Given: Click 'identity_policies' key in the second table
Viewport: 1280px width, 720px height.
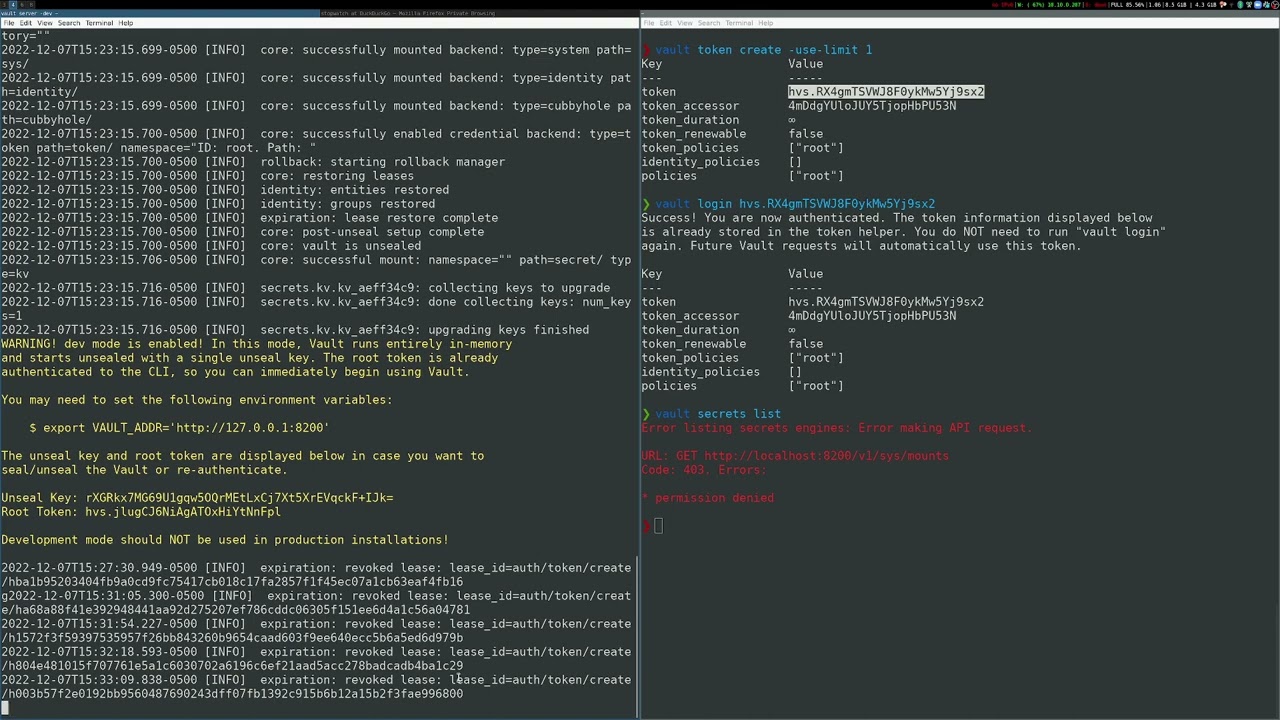Looking at the screenshot, I should pyautogui.click(x=700, y=372).
